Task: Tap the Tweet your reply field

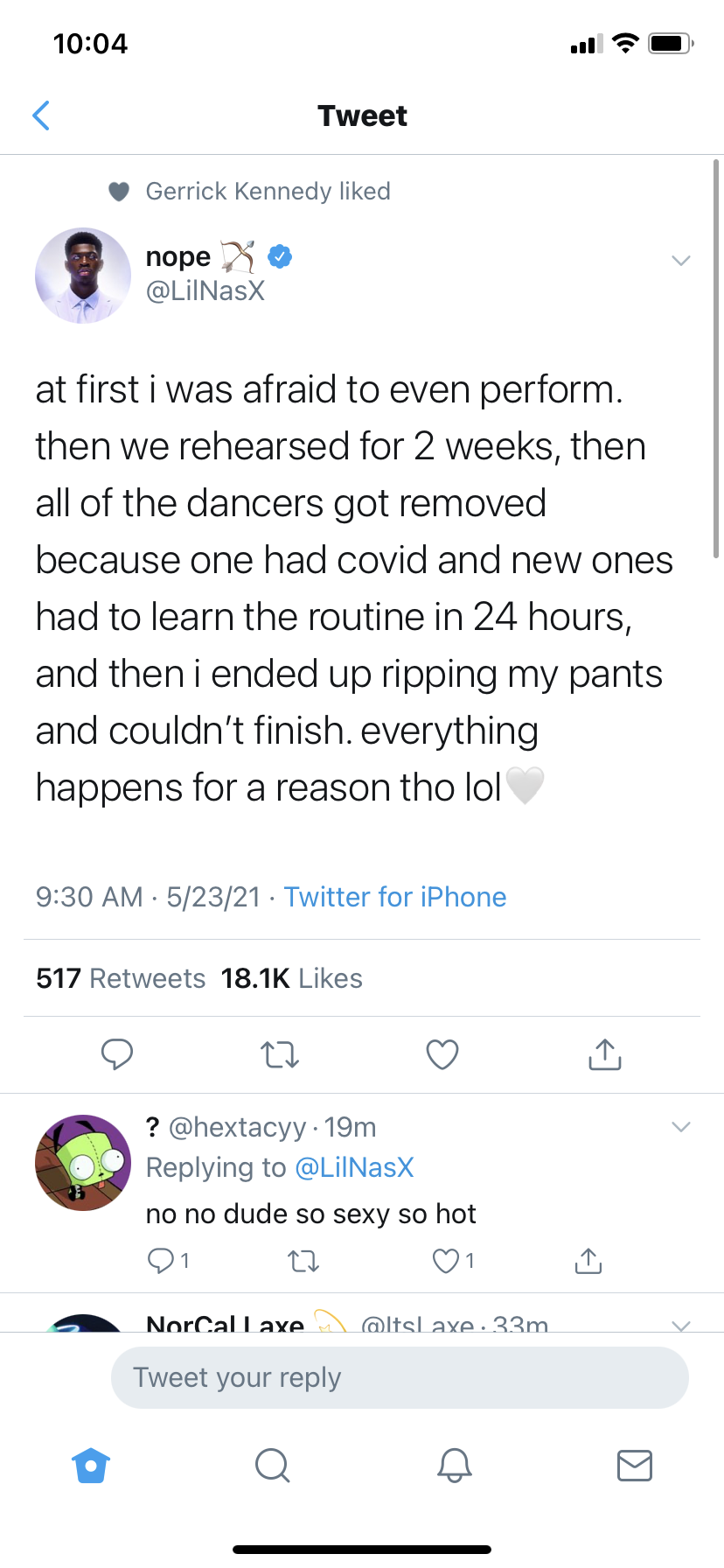Action: click(x=400, y=1377)
